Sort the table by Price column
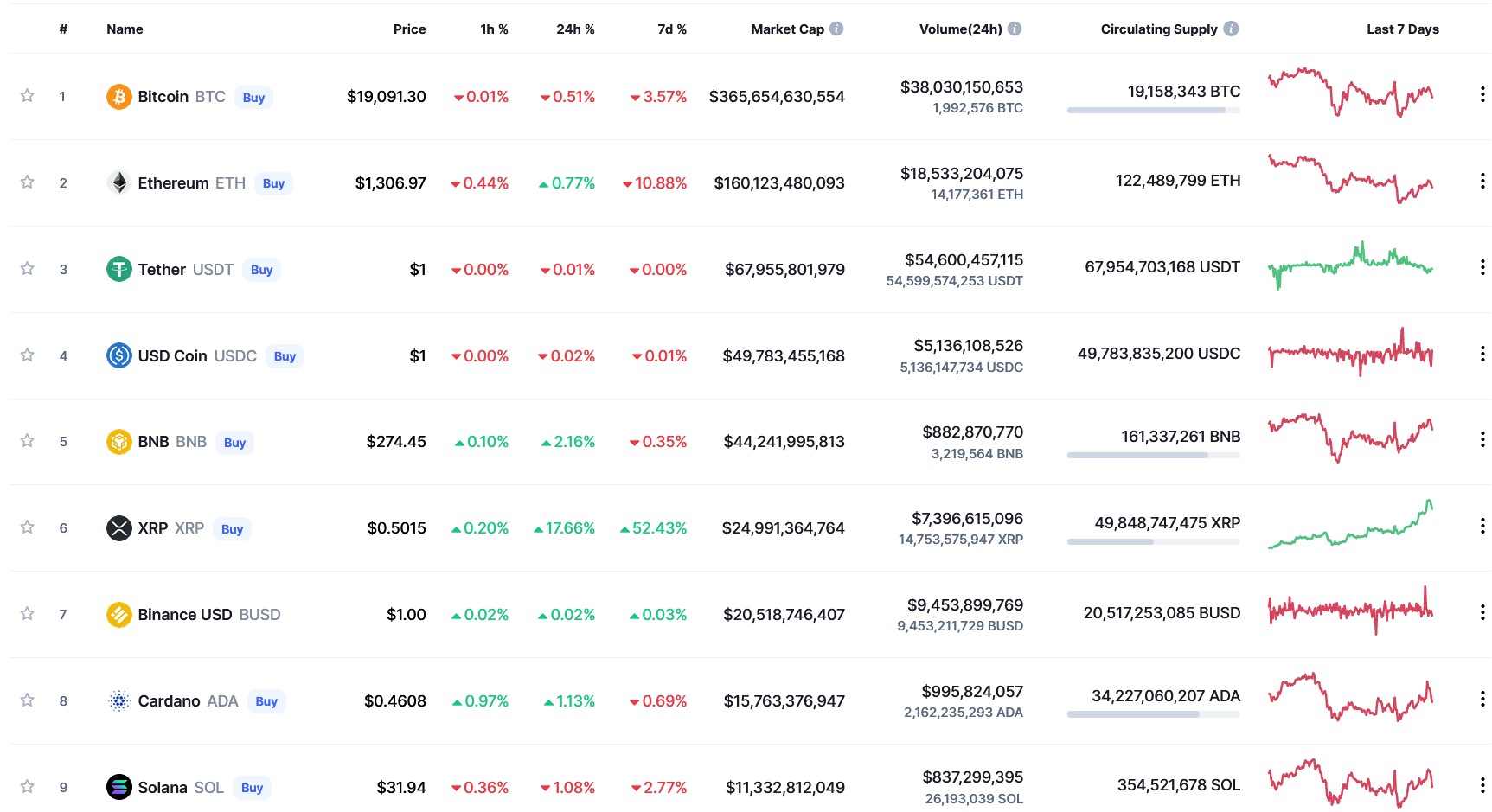Viewport: 1492px width, 812px height. (409, 29)
